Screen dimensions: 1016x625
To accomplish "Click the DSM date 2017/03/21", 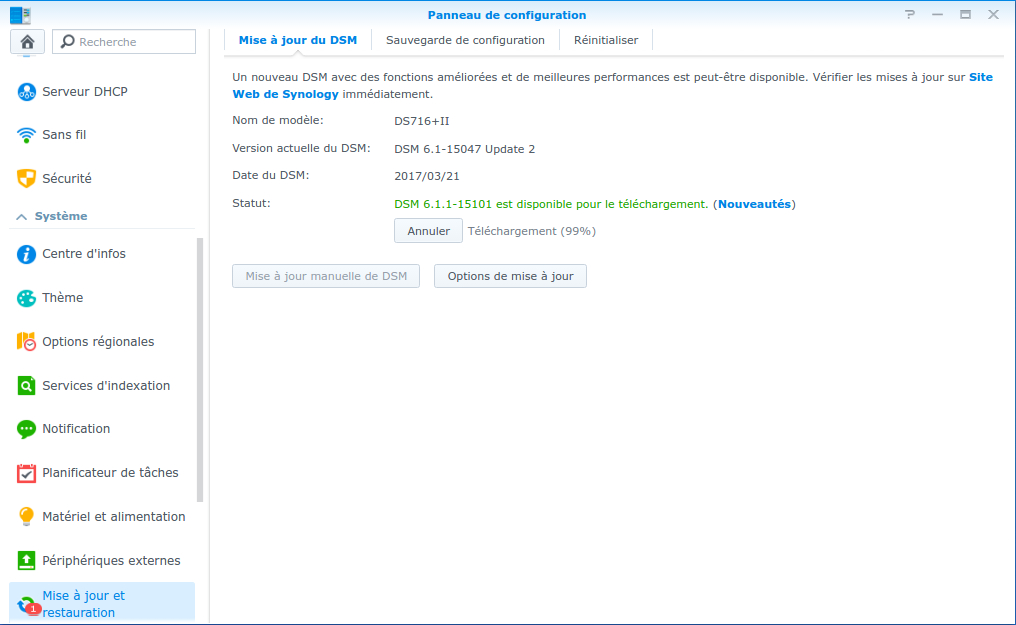I will [426, 176].
